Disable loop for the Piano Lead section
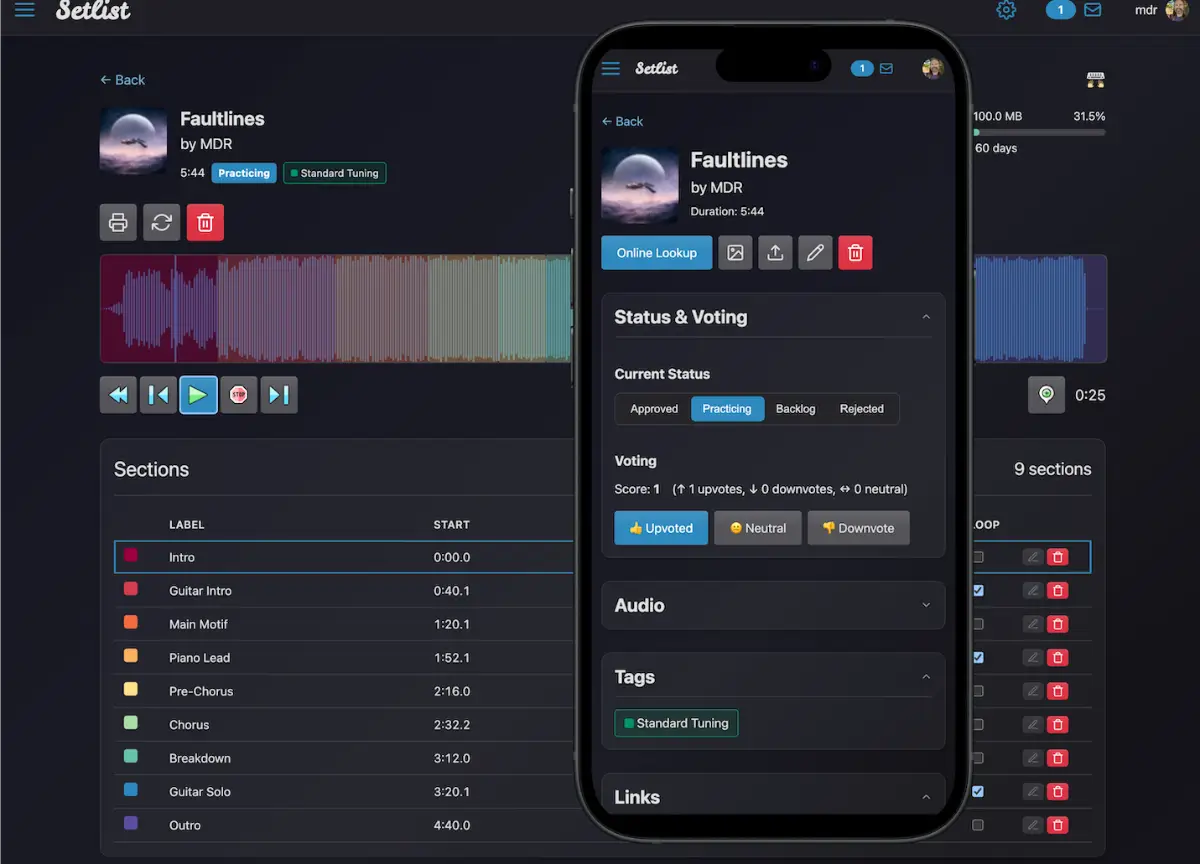This screenshot has width=1200, height=864. (978, 658)
